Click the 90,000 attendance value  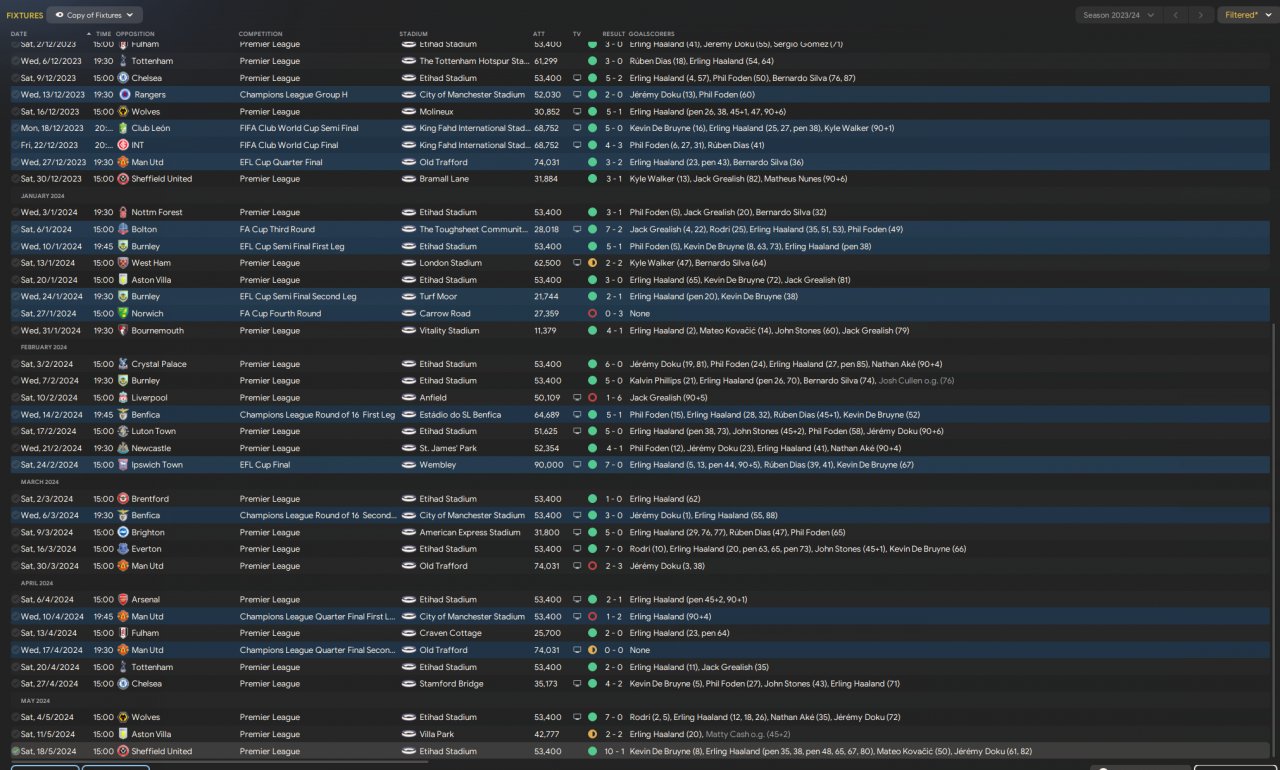548,465
